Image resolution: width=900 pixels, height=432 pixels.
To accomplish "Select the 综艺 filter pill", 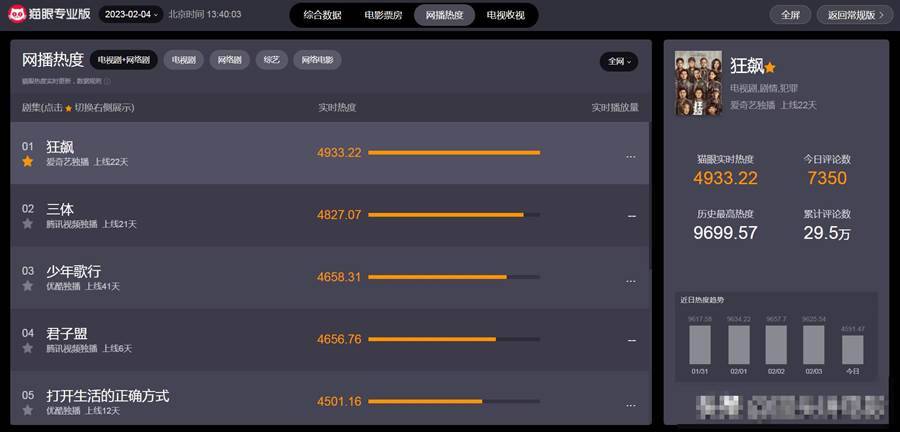I will (x=271, y=60).
